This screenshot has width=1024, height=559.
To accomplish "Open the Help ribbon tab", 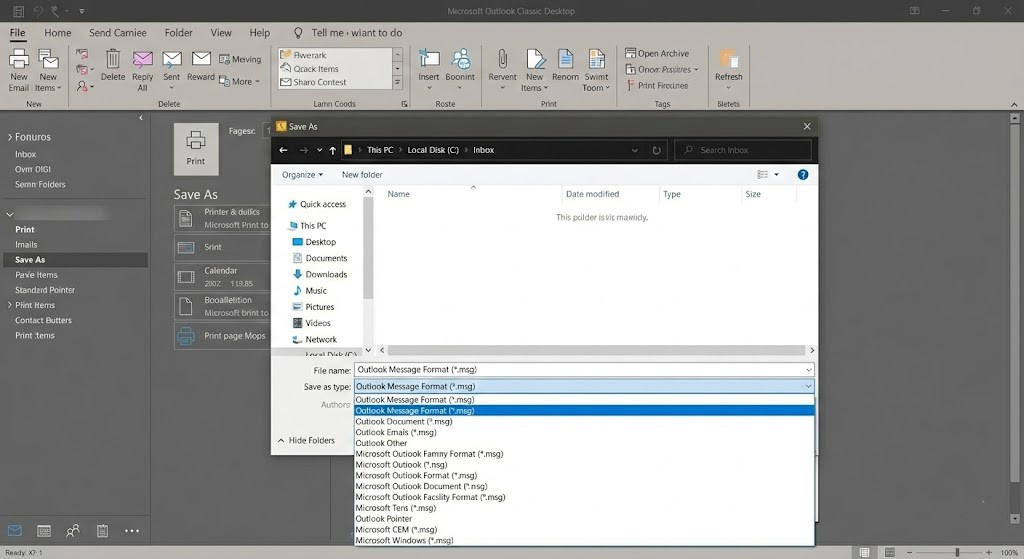I will [x=259, y=33].
